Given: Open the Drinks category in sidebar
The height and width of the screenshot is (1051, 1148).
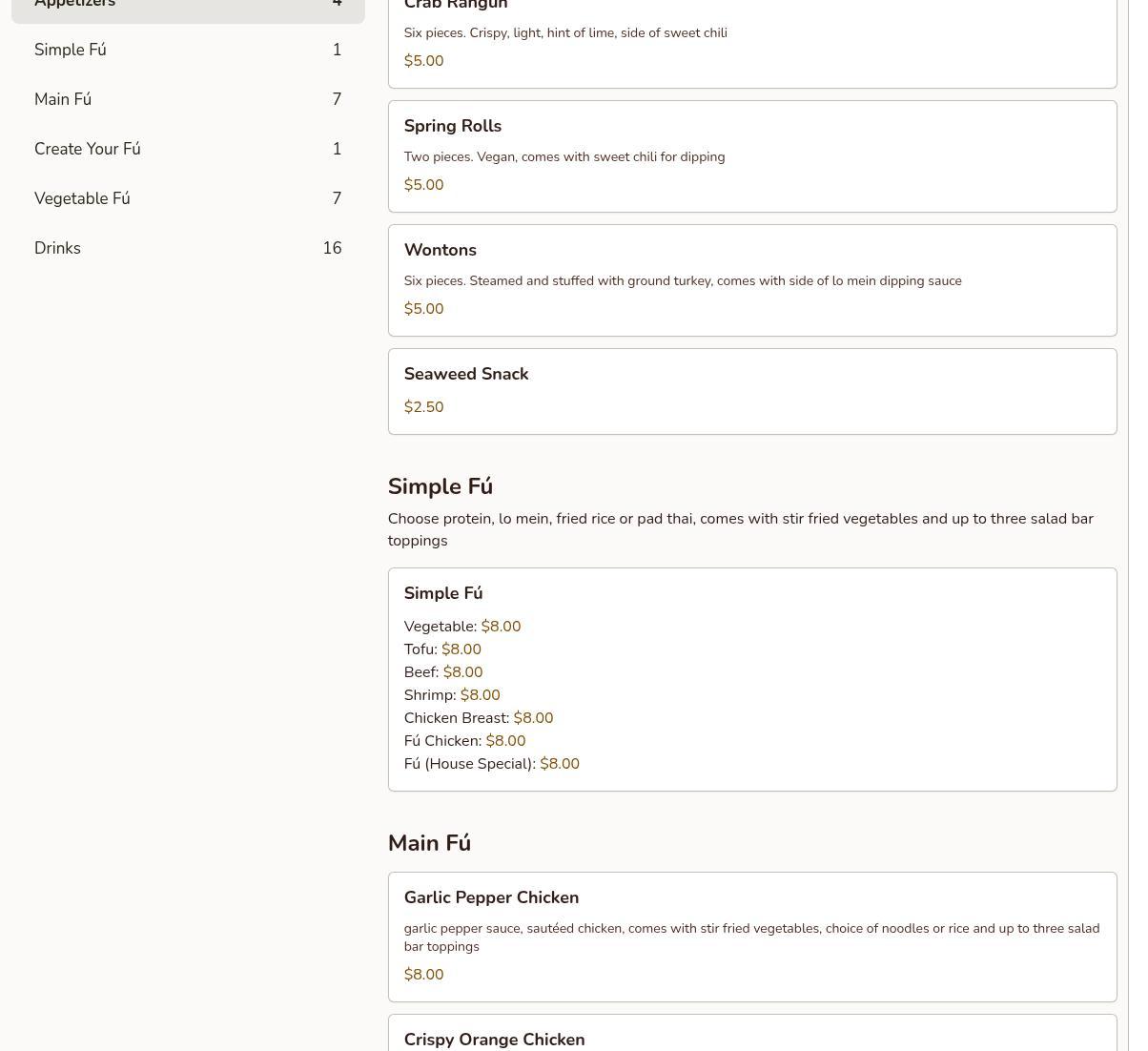Looking at the screenshot, I should click(x=188, y=248).
